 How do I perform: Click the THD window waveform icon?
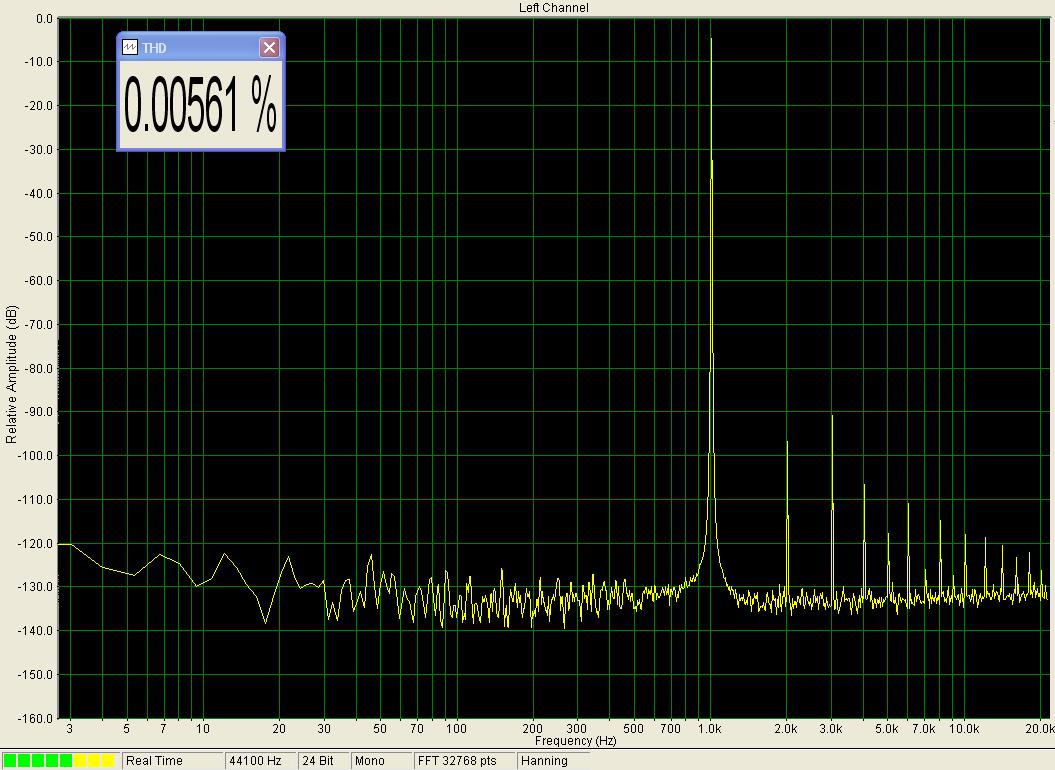[x=129, y=47]
